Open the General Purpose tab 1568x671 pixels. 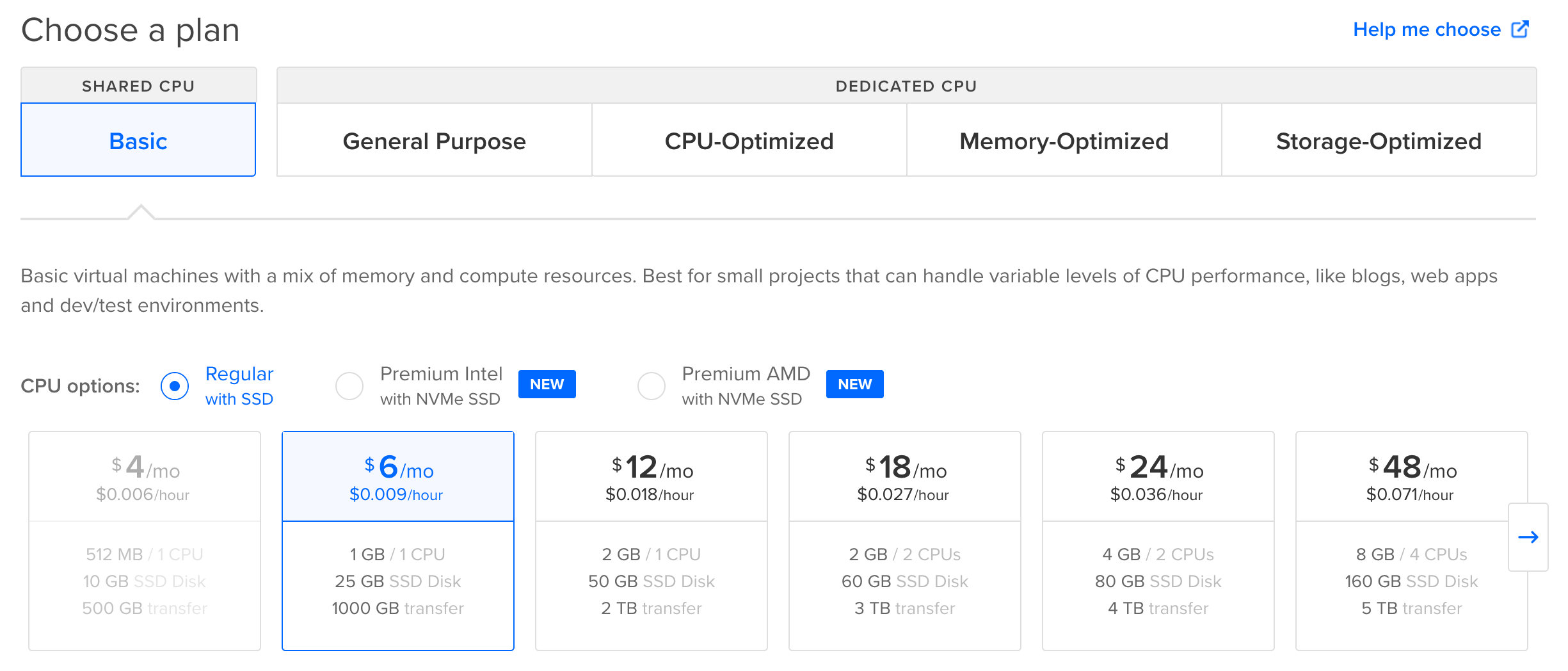[x=435, y=140]
